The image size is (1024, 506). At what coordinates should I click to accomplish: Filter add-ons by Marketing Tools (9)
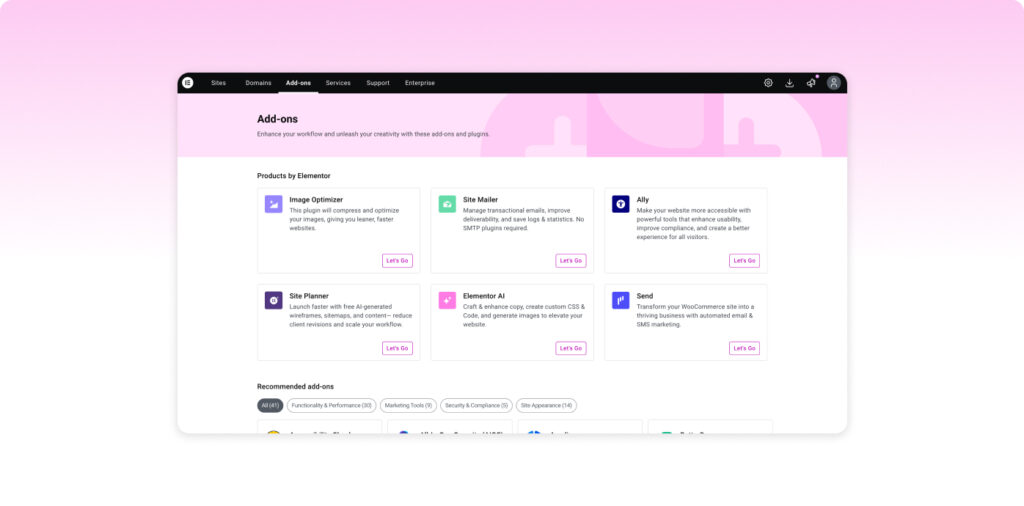point(408,405)
